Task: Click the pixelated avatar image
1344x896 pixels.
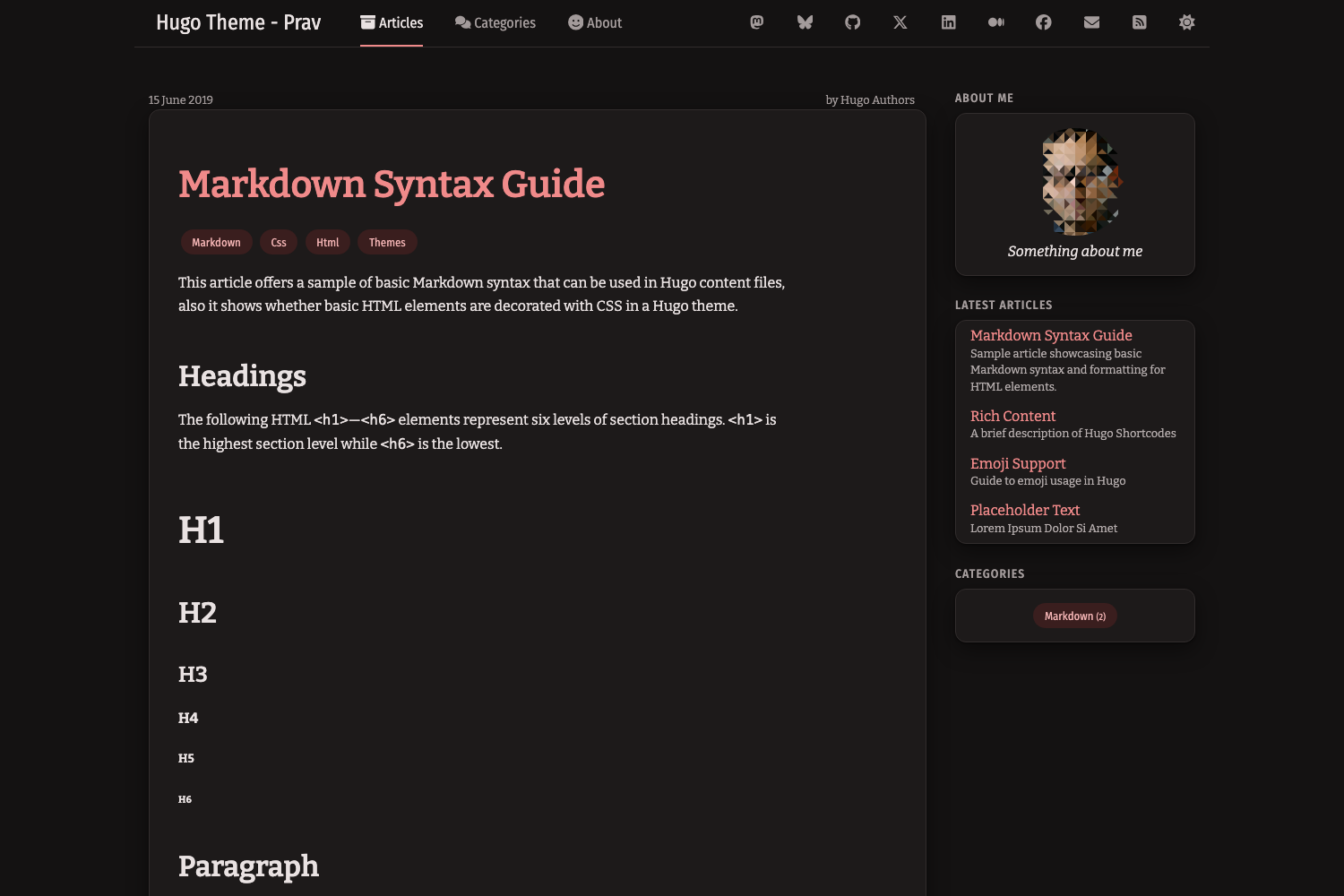Action: point(1081,182)
